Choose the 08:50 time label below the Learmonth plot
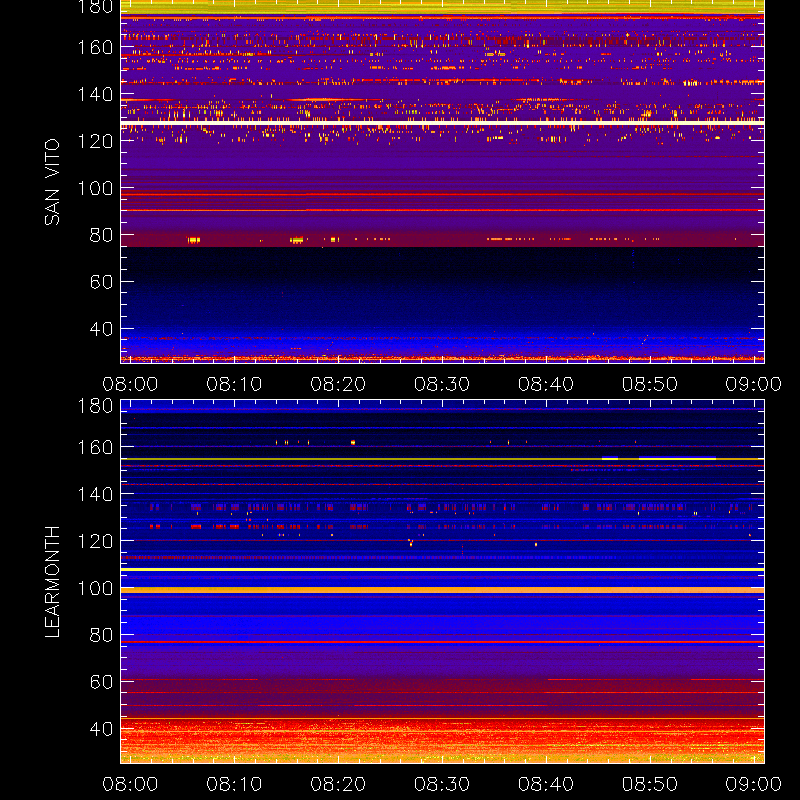800x800 pixels. [649, 784]
